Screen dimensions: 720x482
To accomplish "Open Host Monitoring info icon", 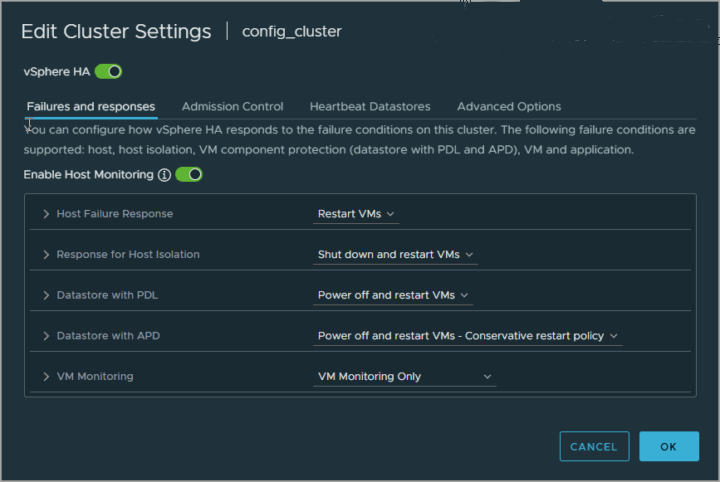I will point(164,175).
